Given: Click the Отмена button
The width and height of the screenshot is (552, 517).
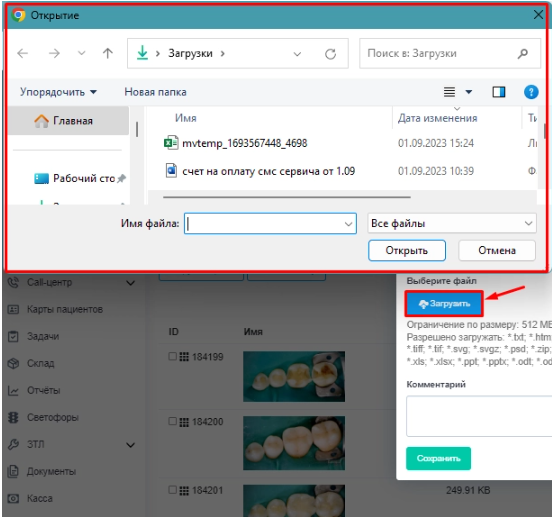Looking at the screenshot, I should pyautogui.click(x=497, y=251).
